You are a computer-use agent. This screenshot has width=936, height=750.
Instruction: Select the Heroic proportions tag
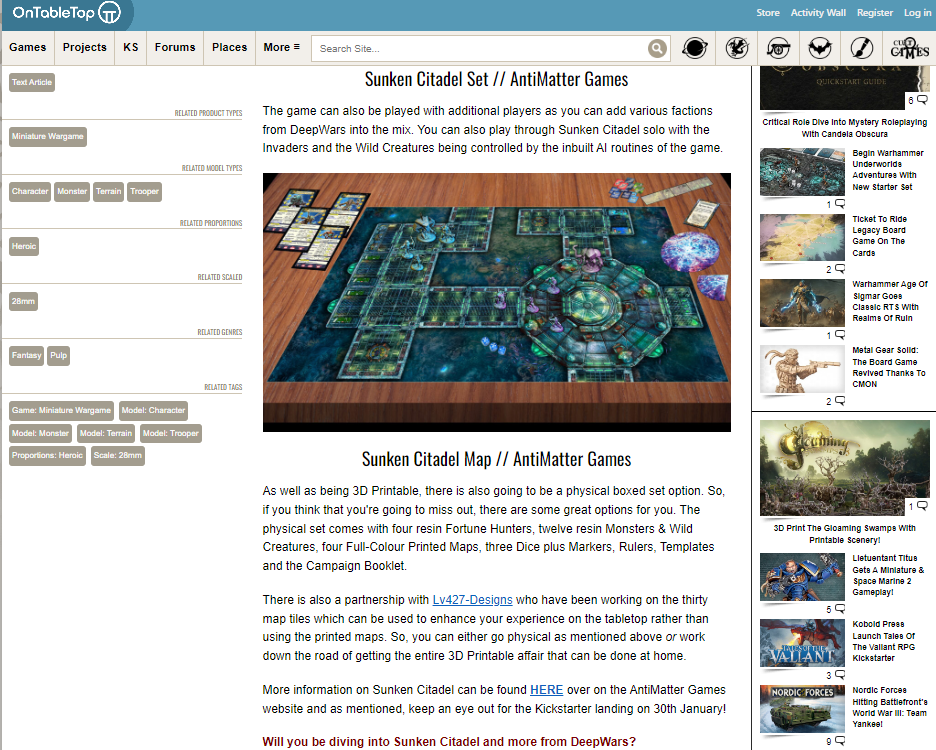click(x=24, y=247)
